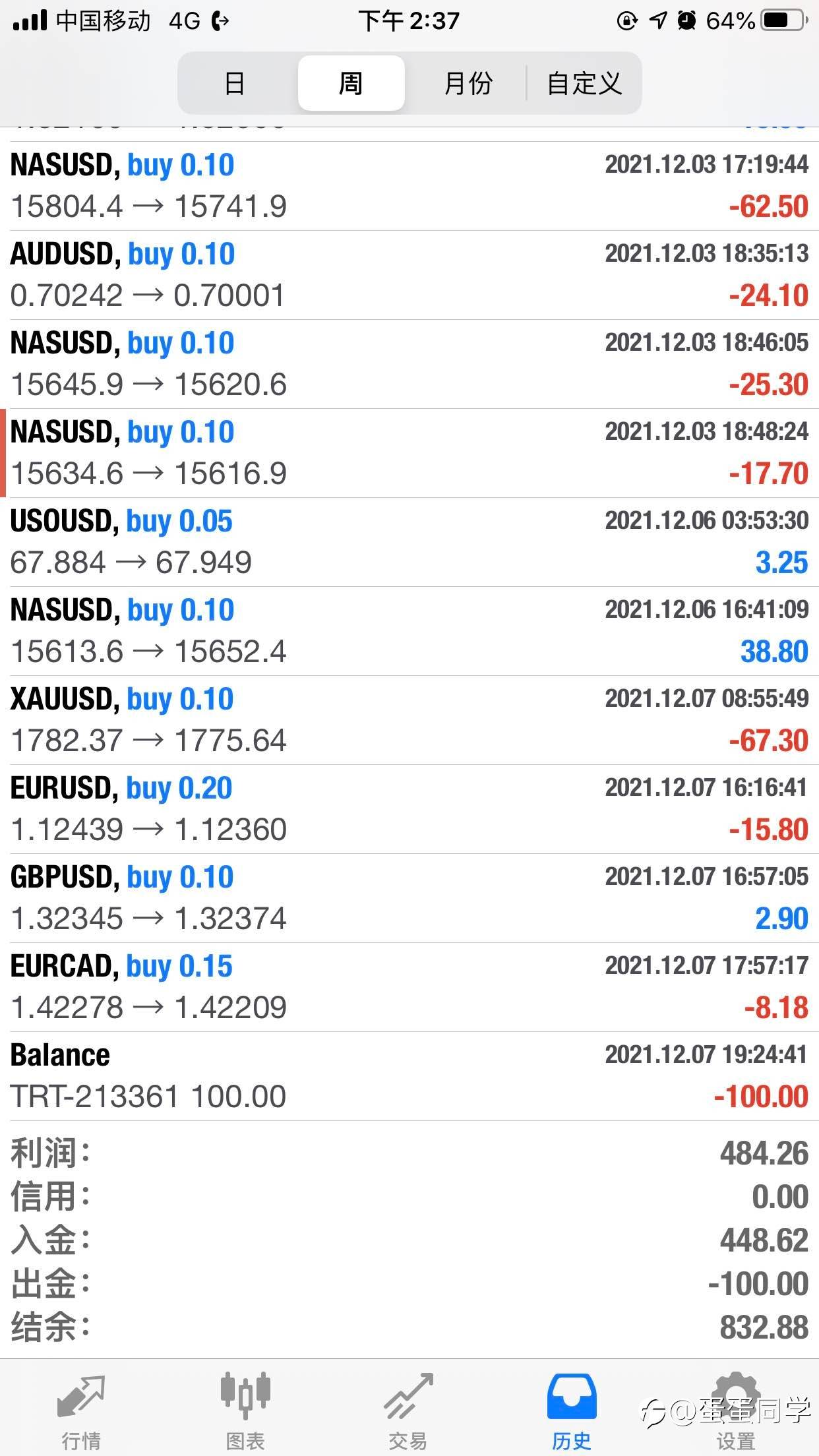Switch to the 月份 month period
The width and height of the screenshot is (819, 1456).
(468, 84)
